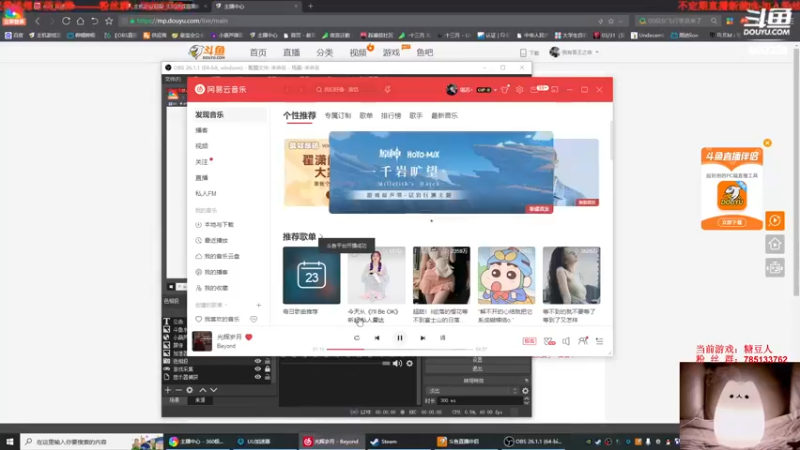Image resolution: width=800 pixels, height=450 pixels.
Task: Click the OBS 退出 button
Action: click(477, 368)
